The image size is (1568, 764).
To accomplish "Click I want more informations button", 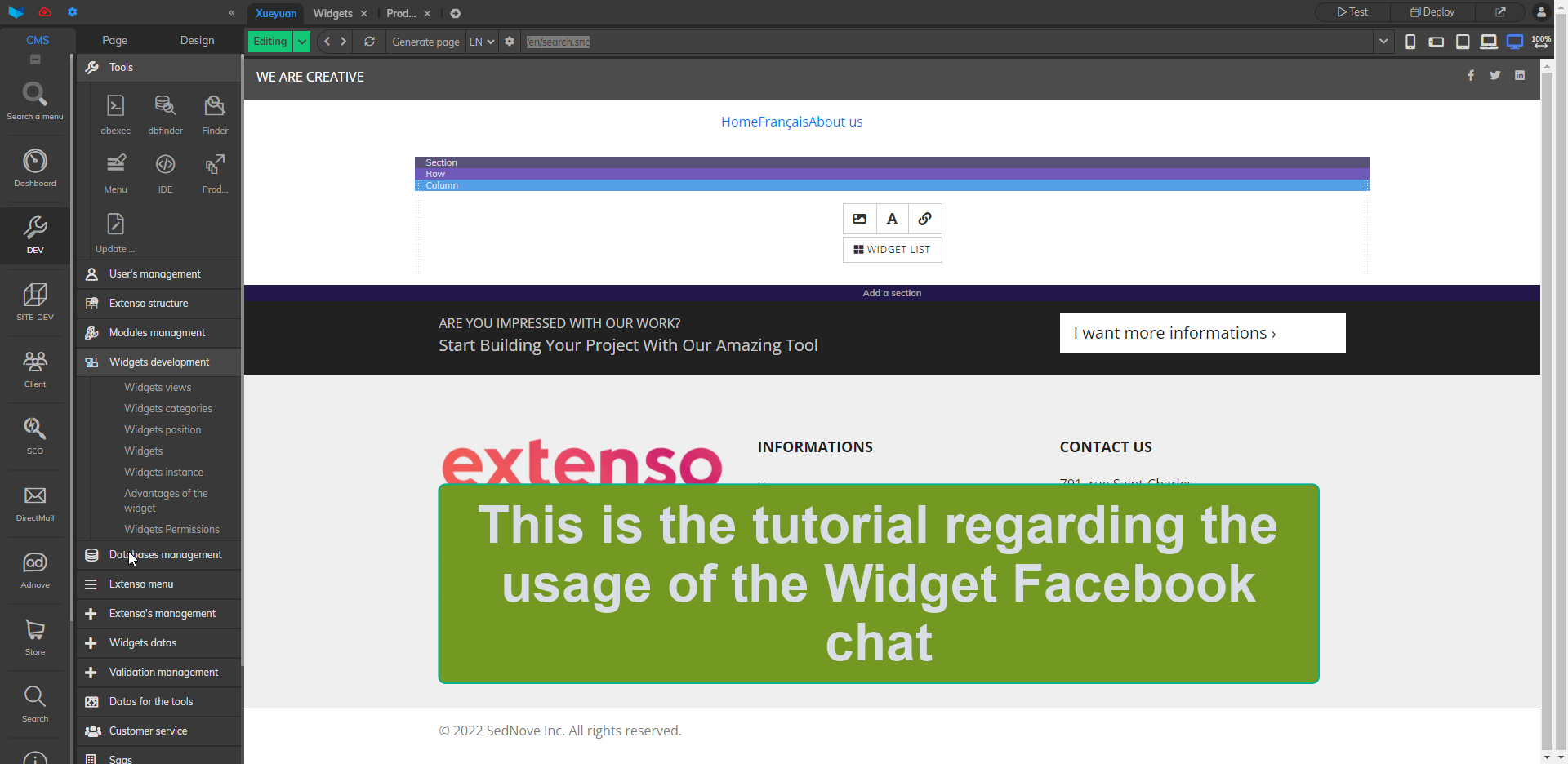I will pyautogui.click(x=1202, y=333).
